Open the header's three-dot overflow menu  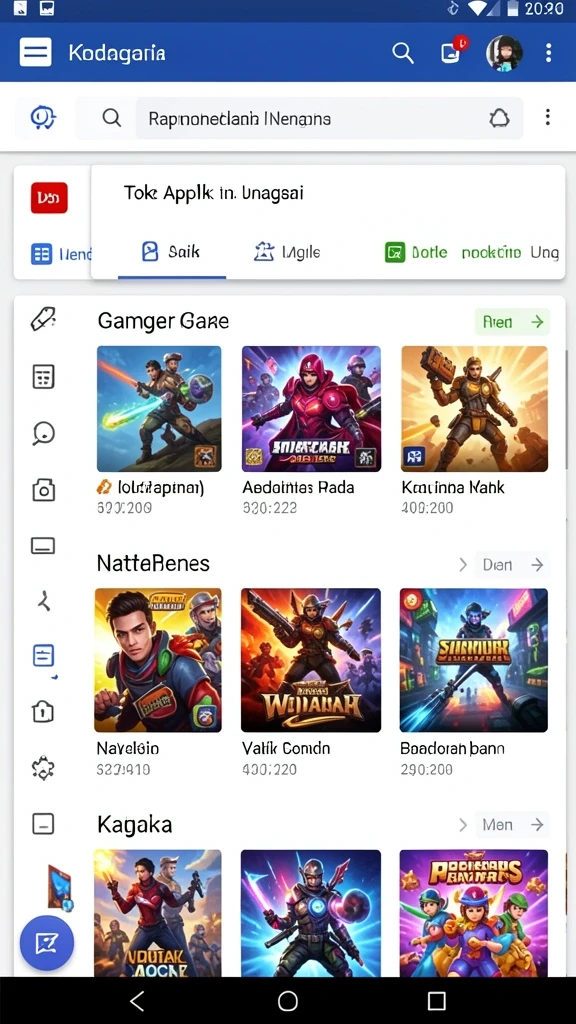coord(549,52)
